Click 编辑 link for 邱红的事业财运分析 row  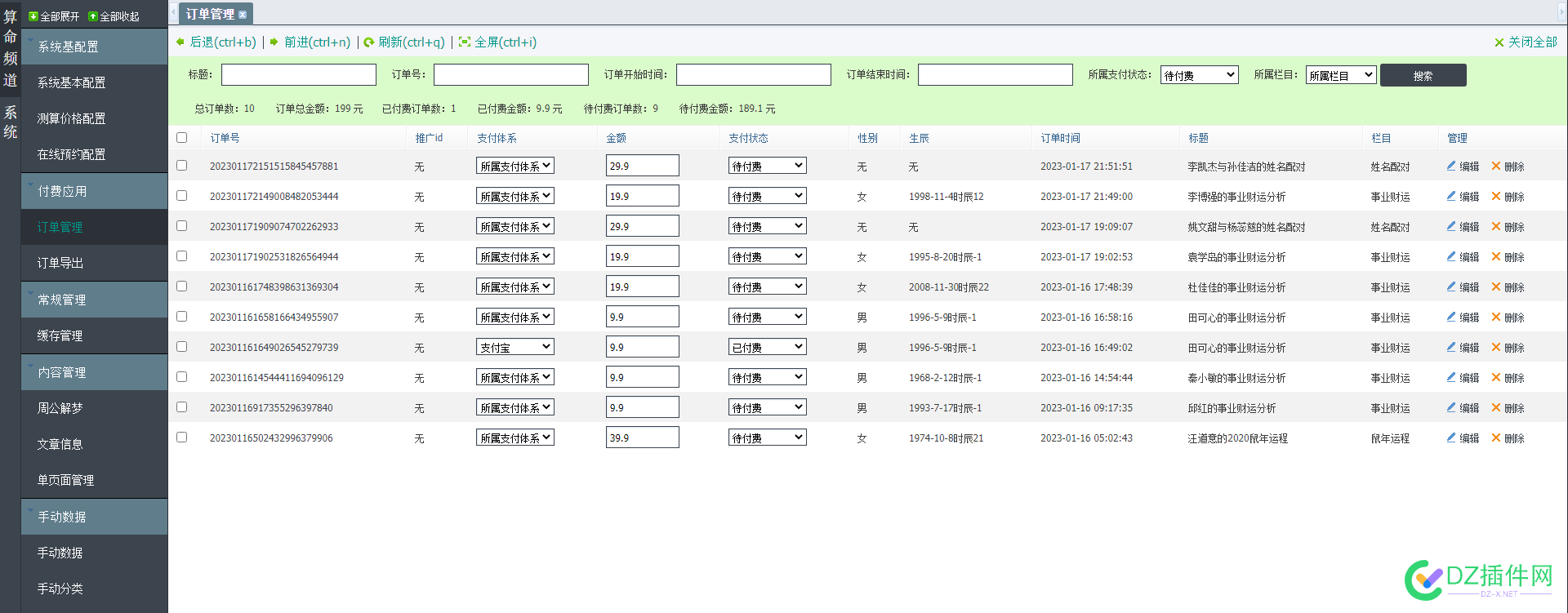[1469, 408]
